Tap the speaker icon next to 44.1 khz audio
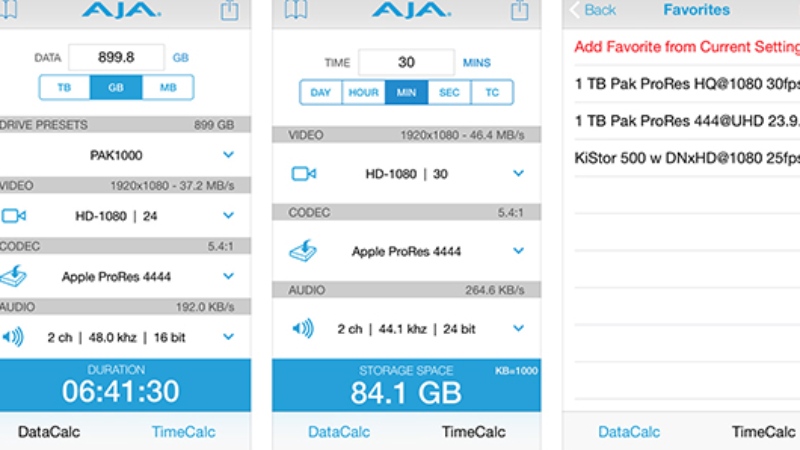800x450 pixels. coord(304,328)
